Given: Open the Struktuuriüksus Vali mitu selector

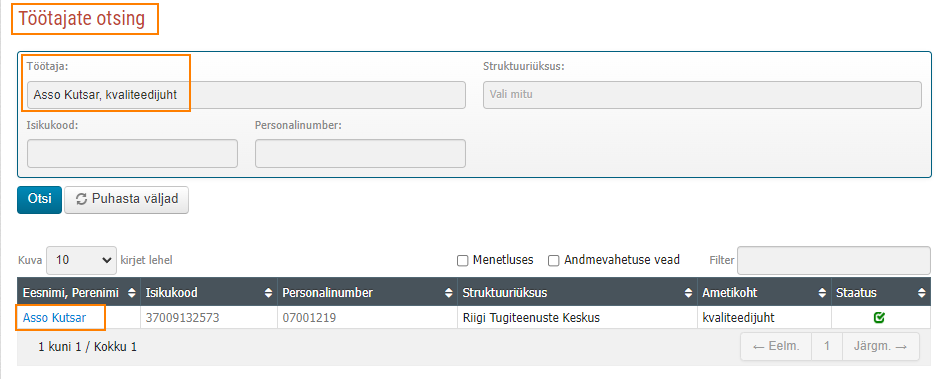Looking at the screenshot, I should tap(702, 95).
